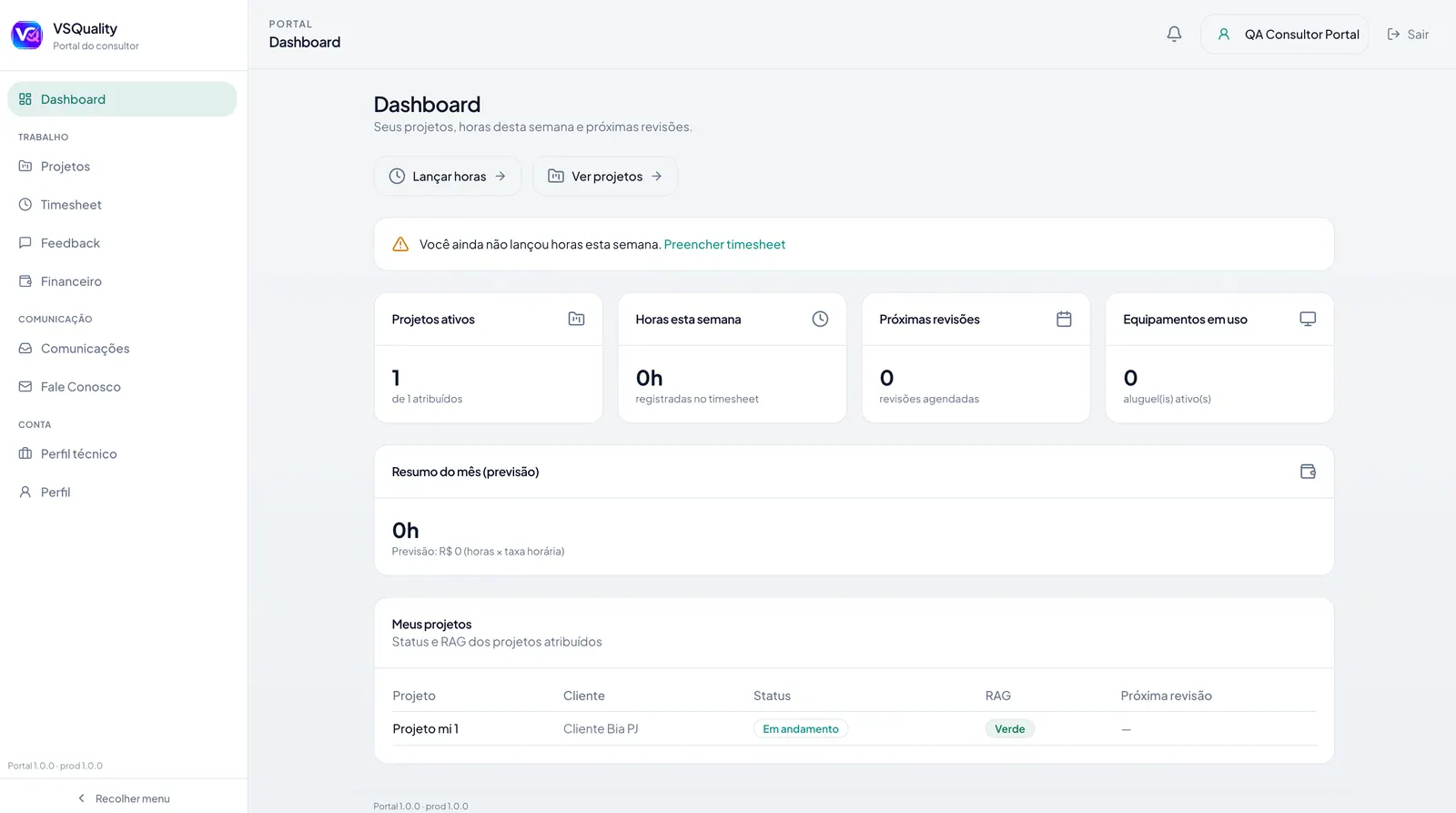Image resolution: width=1456 pixels, height=813 pixels.
Task: Click the wallet icon on Resumo do mês card
Action: (1308, 472)
